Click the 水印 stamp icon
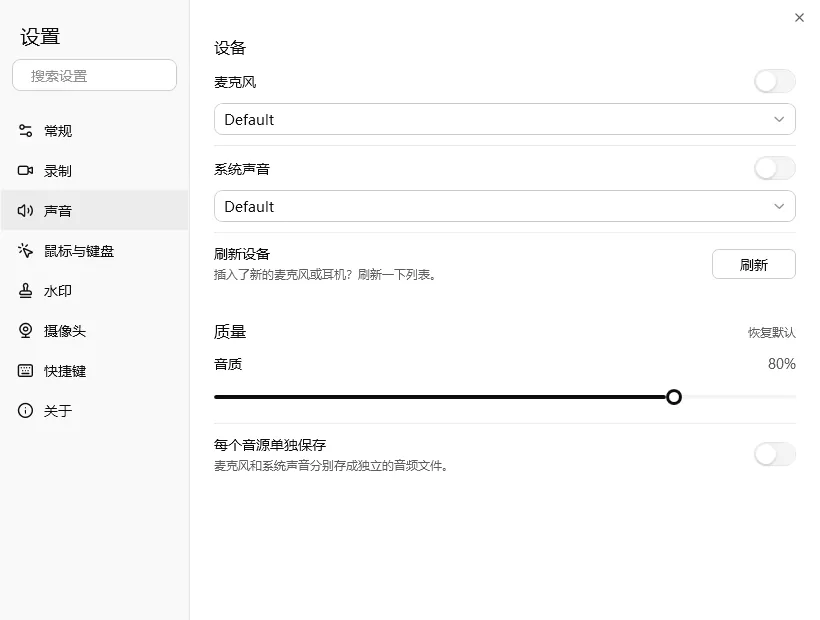 [x=25, y=291]
